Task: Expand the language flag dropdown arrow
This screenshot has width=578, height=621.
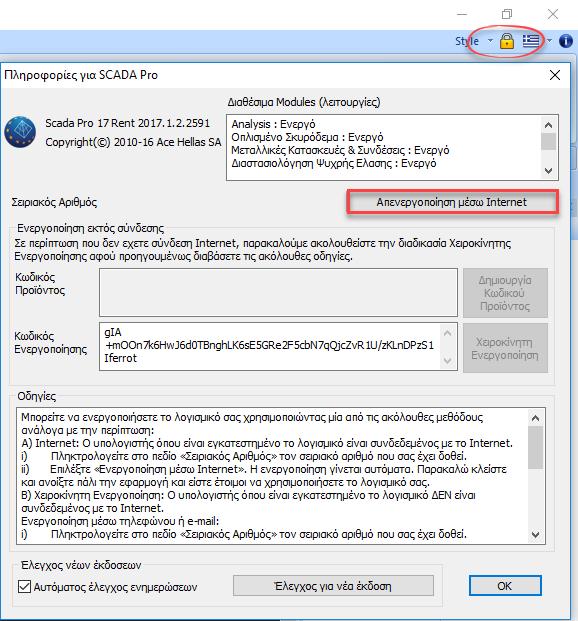Action: point(549,40)
